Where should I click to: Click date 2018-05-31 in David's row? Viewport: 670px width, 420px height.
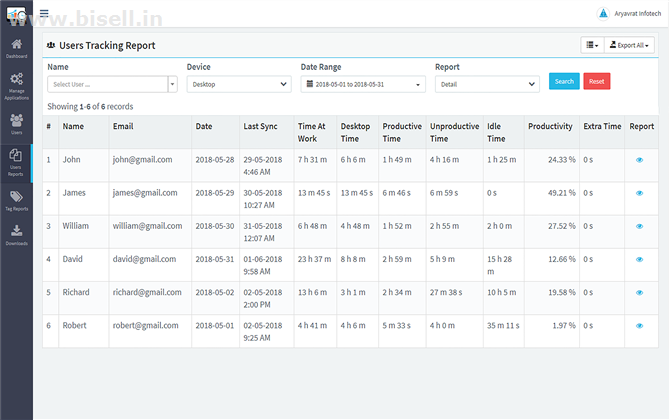point(215,259)
